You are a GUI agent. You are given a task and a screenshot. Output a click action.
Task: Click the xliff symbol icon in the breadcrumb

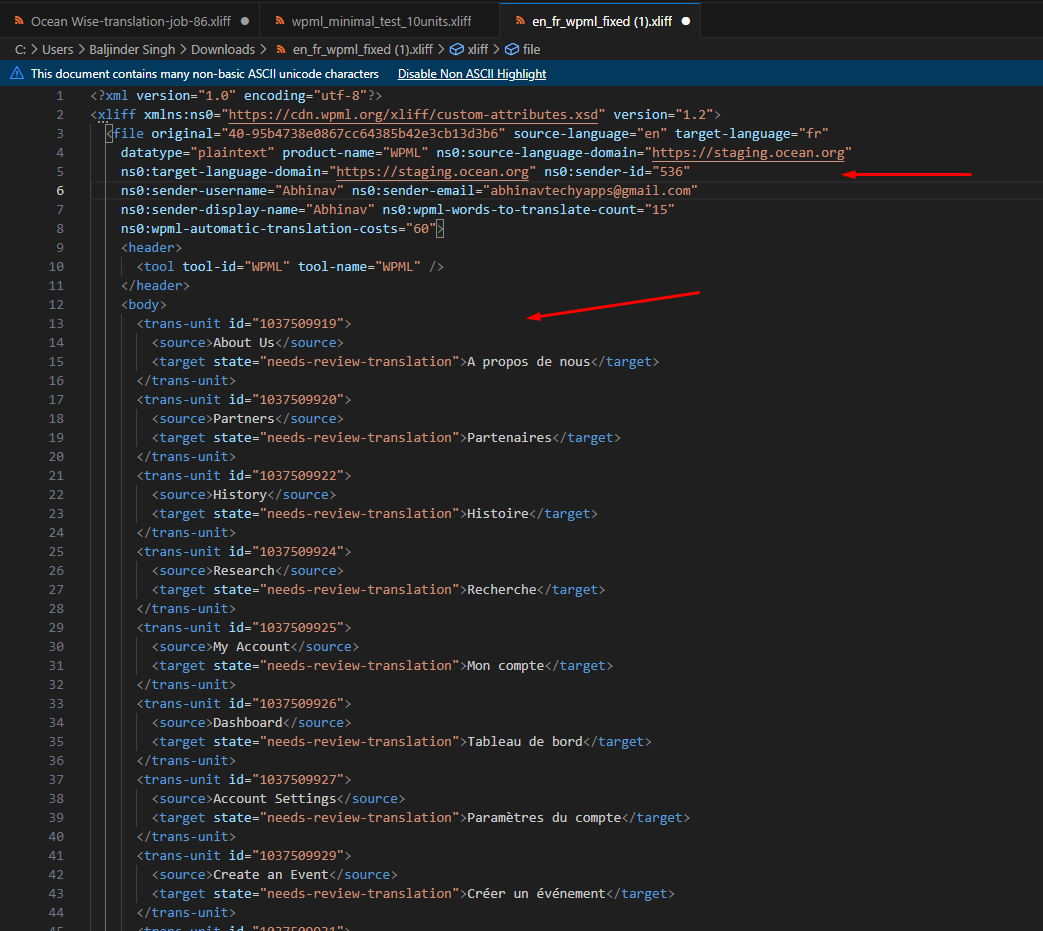coord(456,49)
